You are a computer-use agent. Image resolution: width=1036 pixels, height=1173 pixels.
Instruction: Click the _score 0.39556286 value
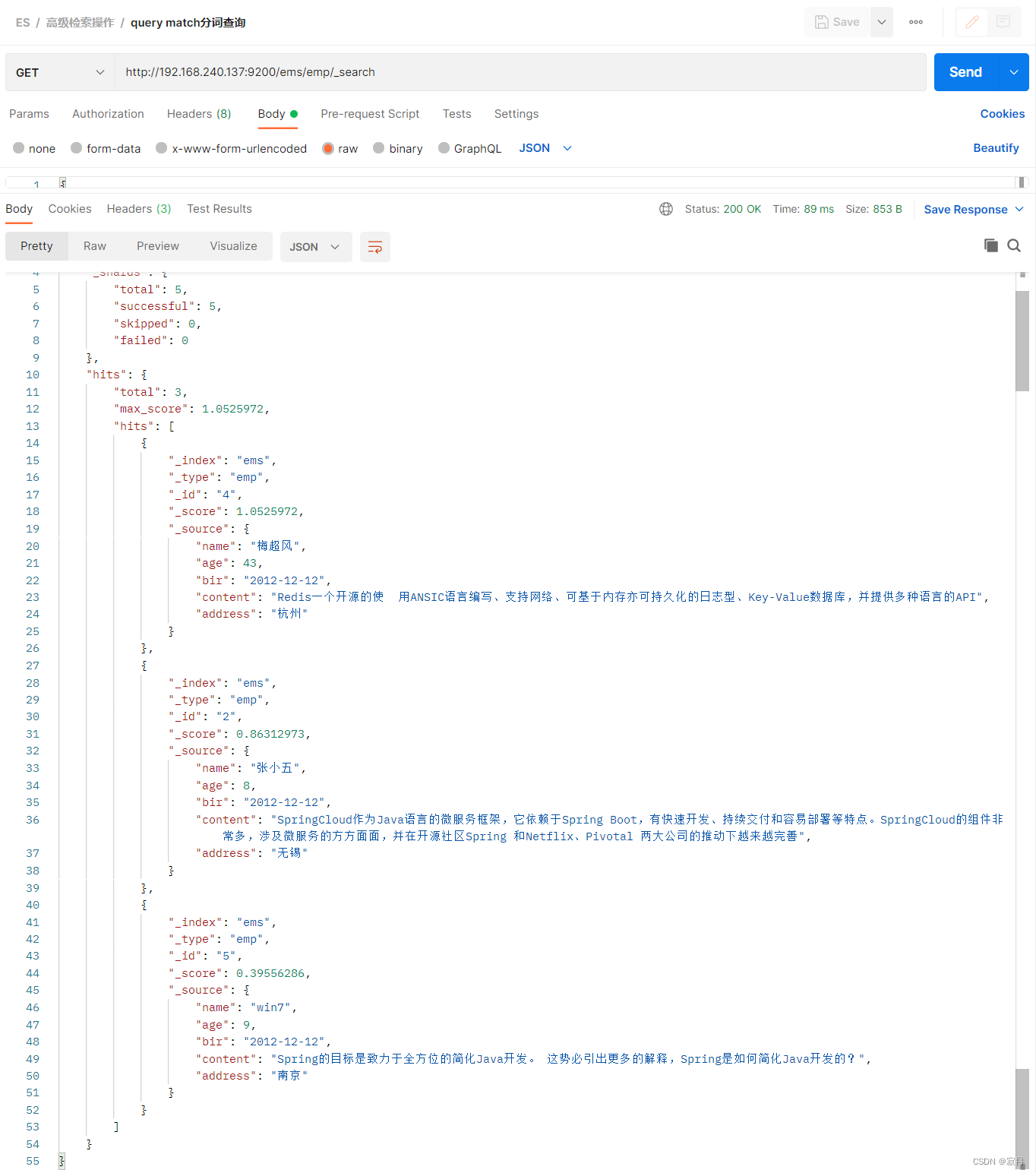[x=270, y=973]
